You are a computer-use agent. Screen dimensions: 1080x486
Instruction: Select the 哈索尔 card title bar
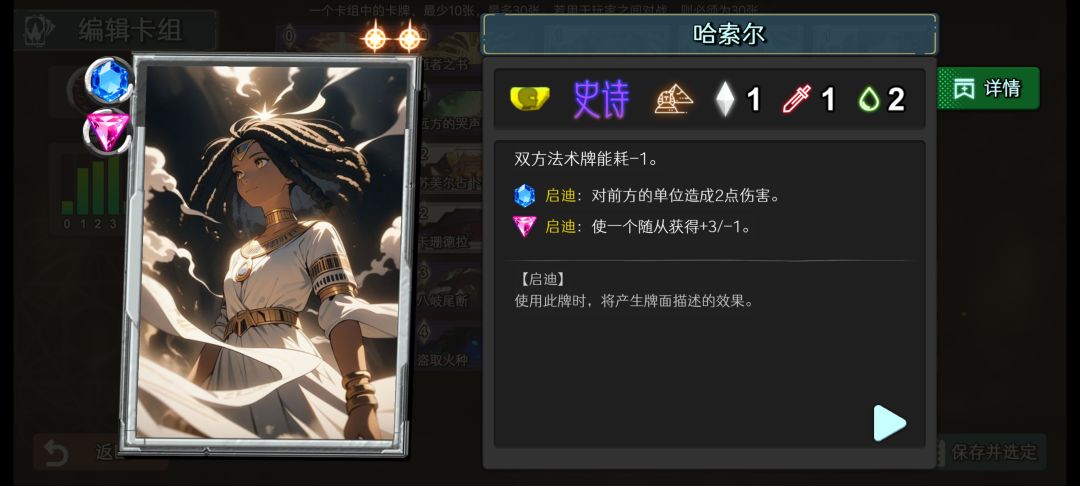(x=709, y=34)
